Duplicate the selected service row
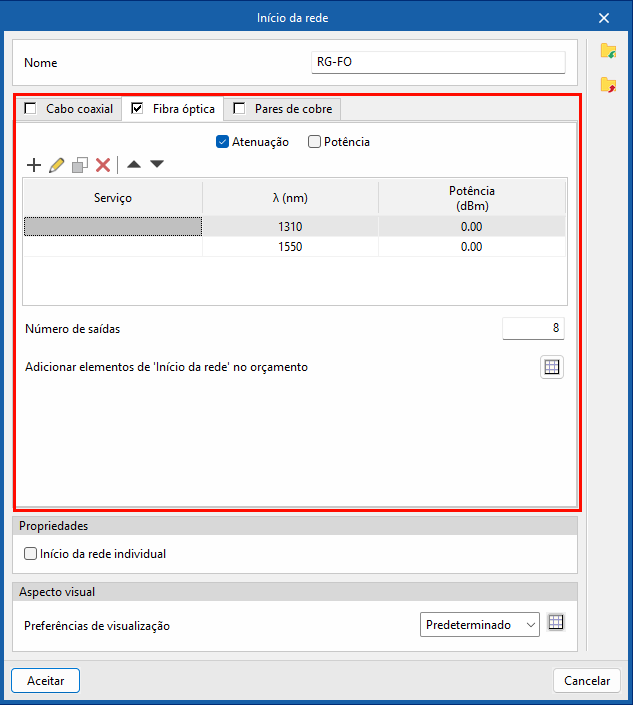 (80, 165)
